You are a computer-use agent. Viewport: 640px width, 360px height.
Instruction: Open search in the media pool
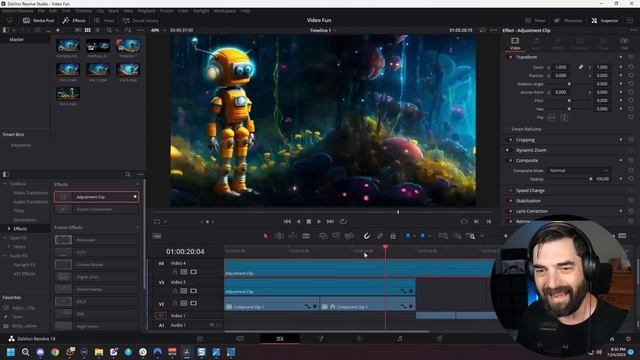(109, 30)
